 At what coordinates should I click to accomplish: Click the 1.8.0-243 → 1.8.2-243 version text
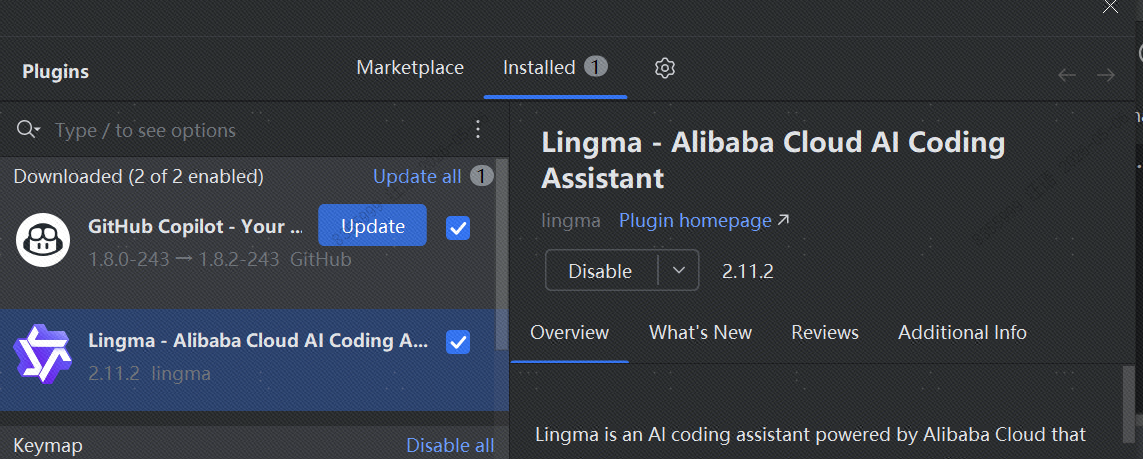[184, 259]
